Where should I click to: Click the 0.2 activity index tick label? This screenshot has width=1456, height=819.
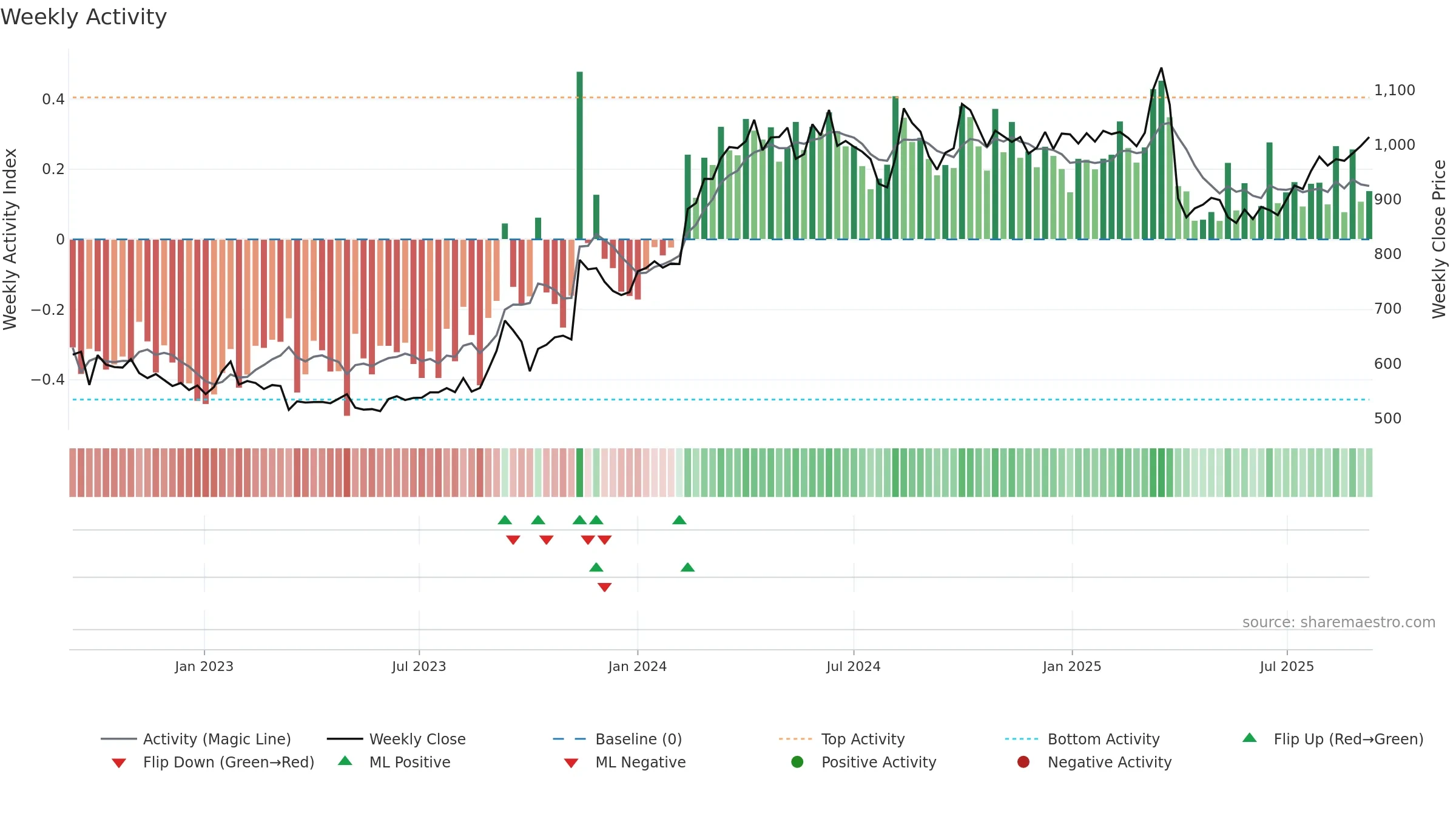coord(53,169)
